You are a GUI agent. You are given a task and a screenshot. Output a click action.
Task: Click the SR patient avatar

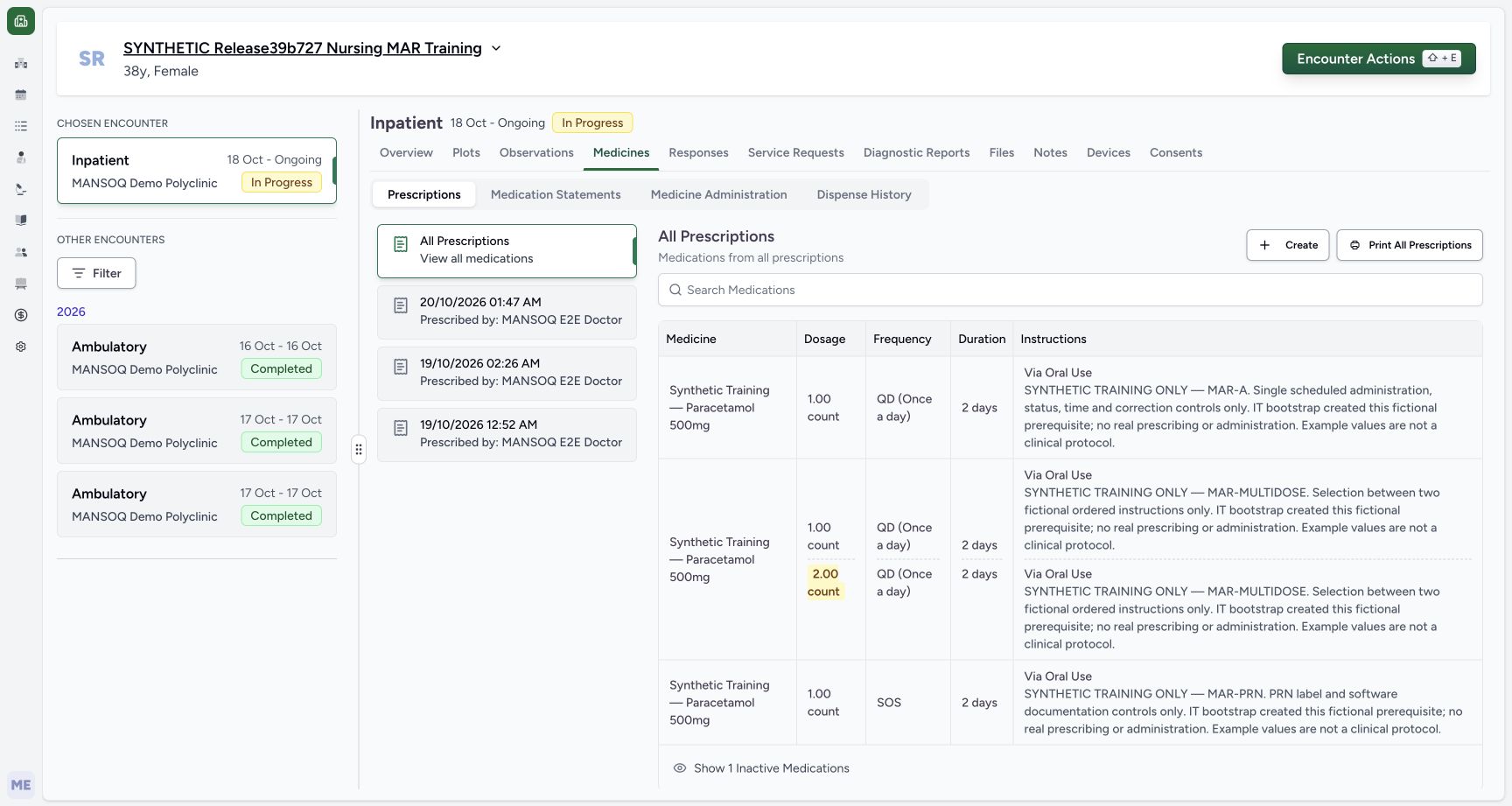tap(92, 59)
